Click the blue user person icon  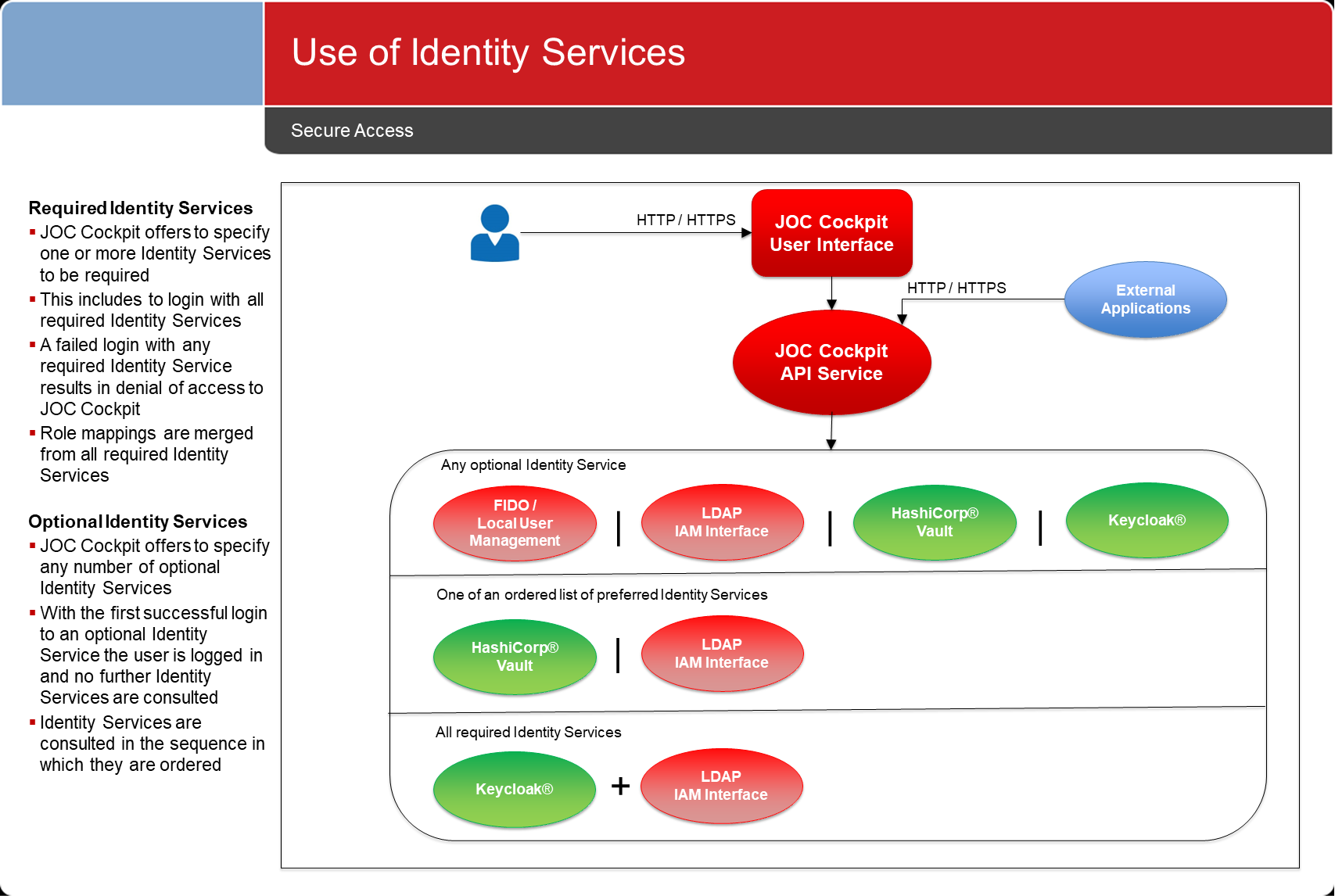[494, 233]
